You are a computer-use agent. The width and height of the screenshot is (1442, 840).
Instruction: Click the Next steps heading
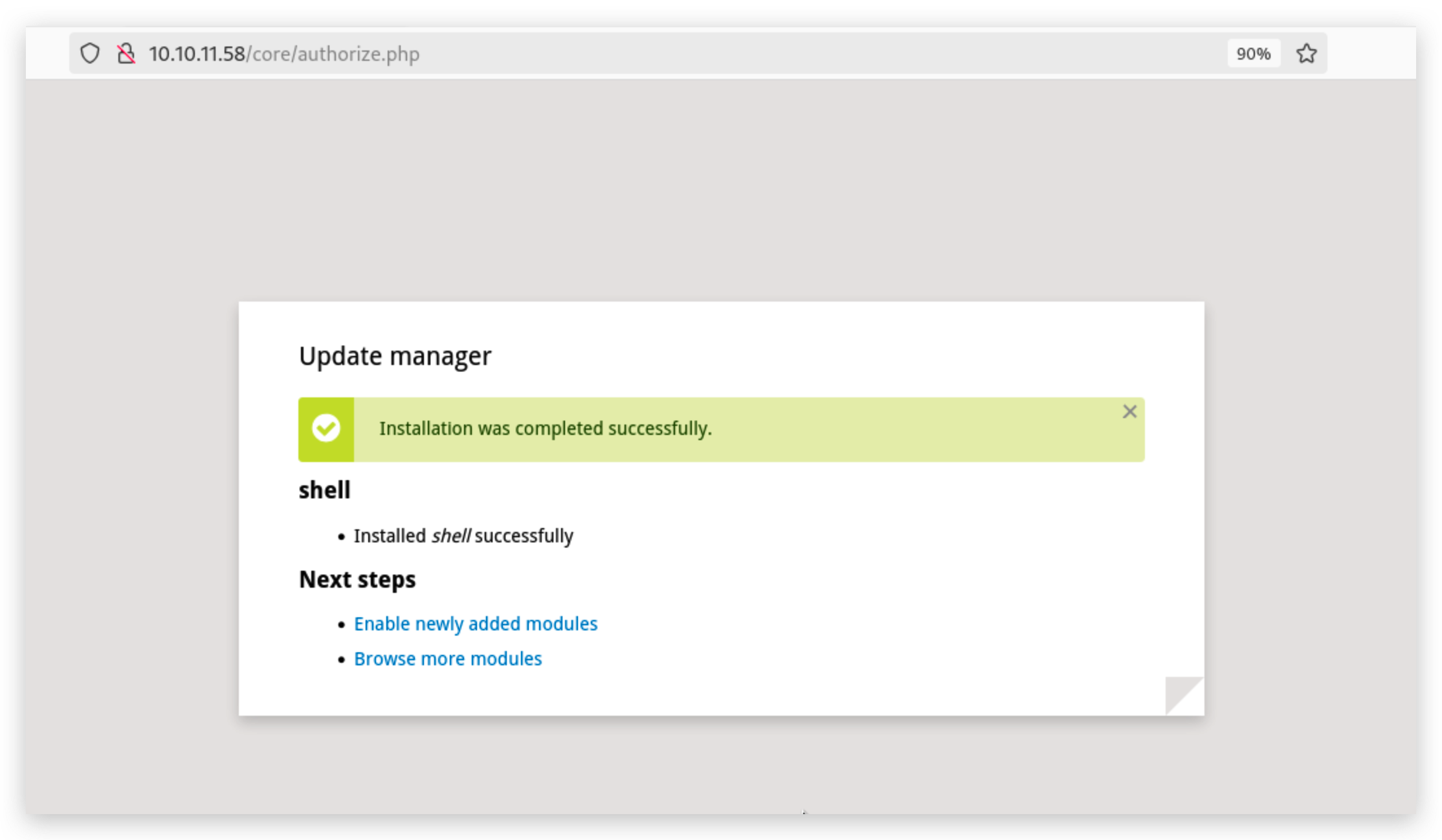[x=357, y=579]
